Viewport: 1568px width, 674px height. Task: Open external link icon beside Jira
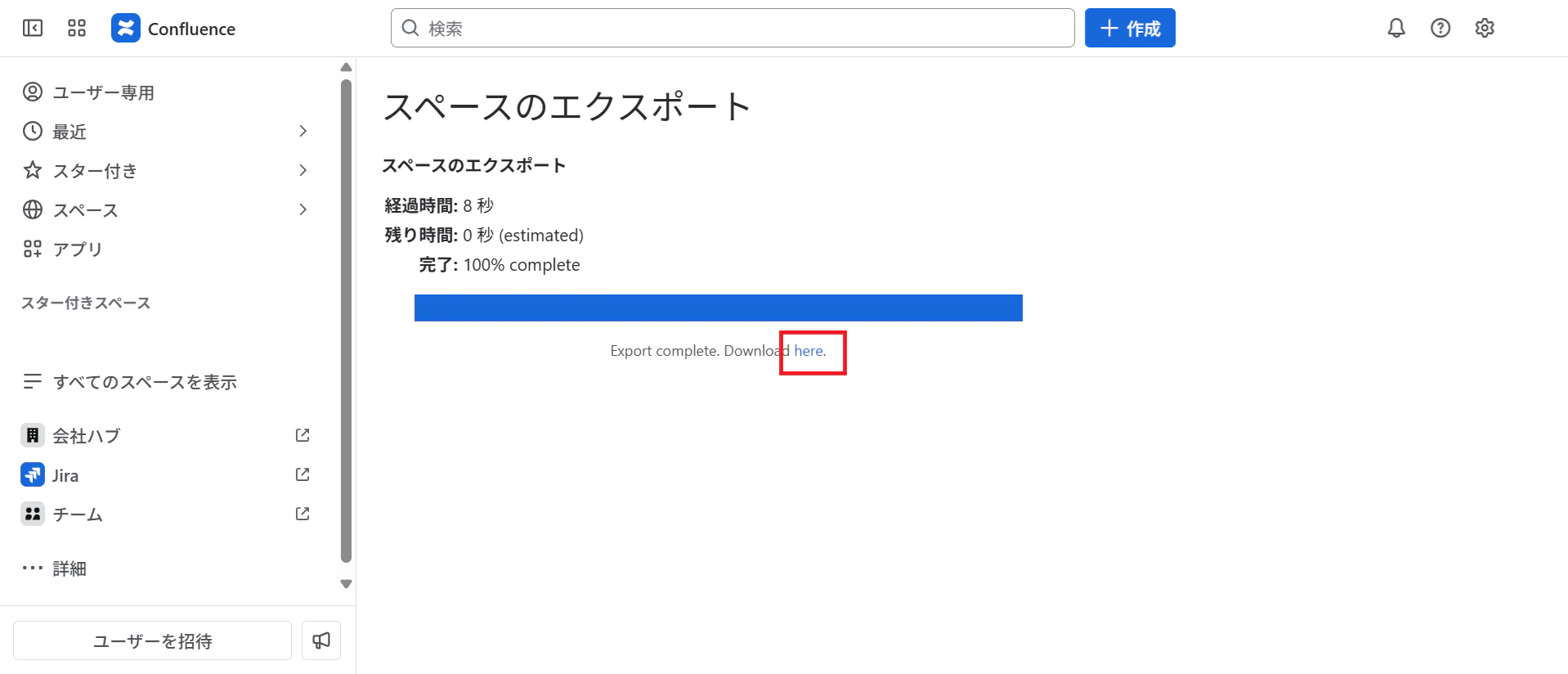(302, 474)
